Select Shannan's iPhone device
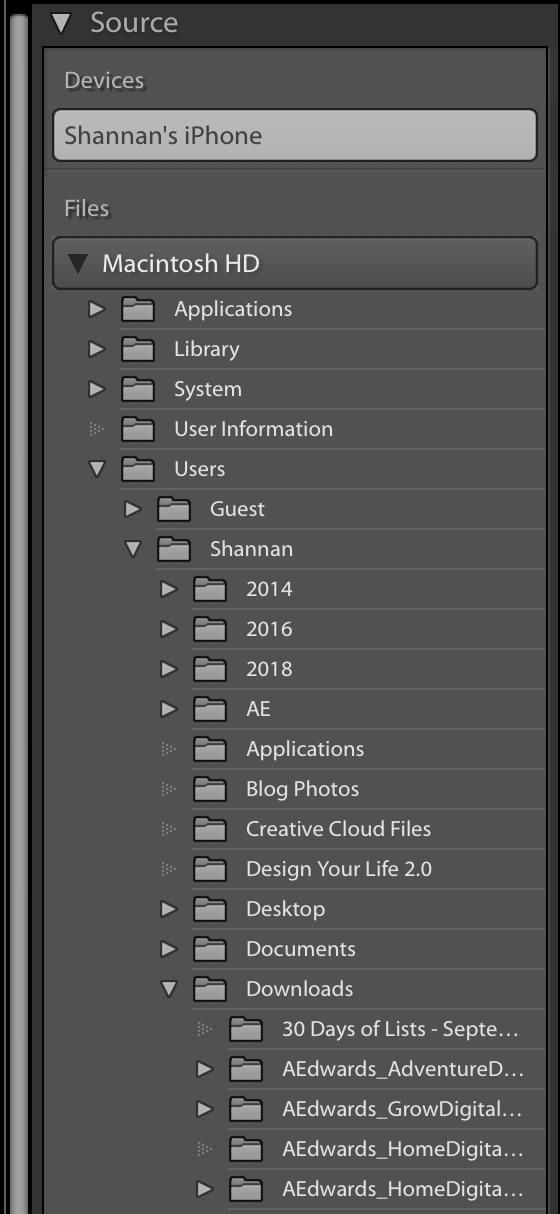The height and width of the screenshot is (1214, 560). [x=295, y=136]
